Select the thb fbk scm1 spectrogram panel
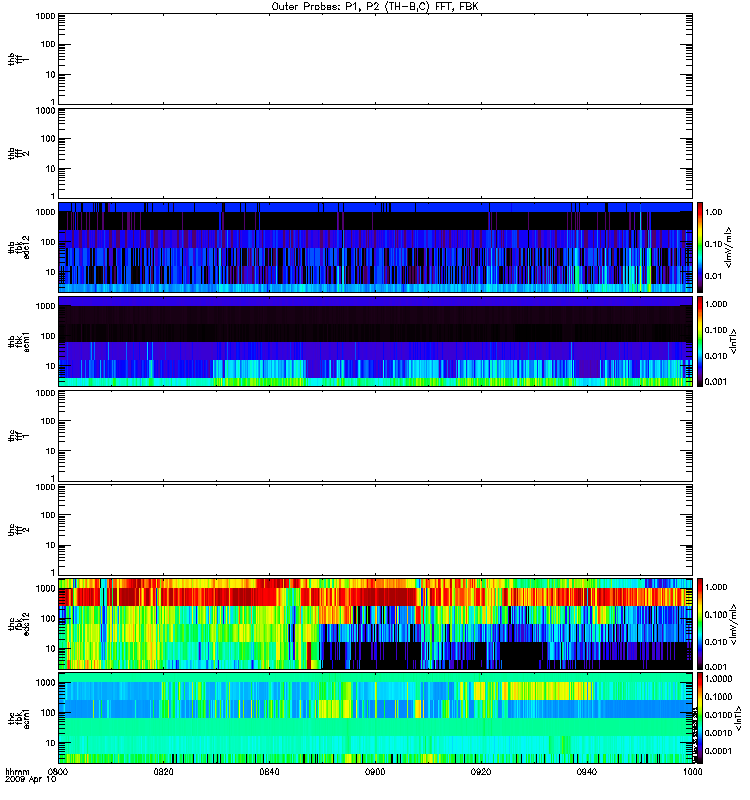 [x=375, y=341]
